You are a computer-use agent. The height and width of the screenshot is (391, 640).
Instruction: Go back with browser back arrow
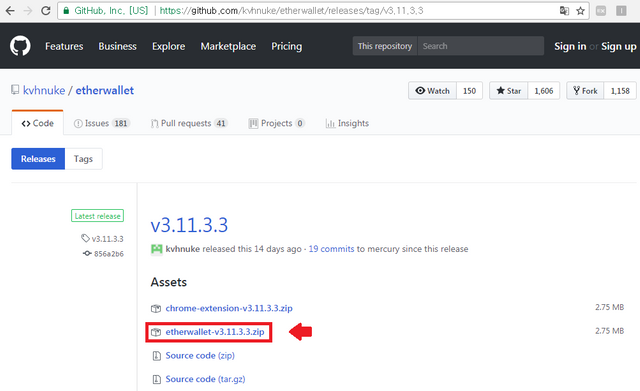[x=10, y=11]
